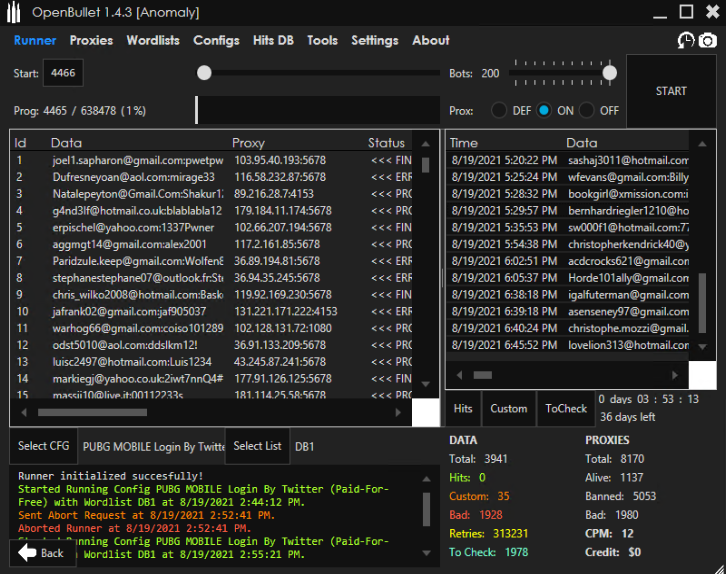726x574 pixels.
Task: Minimize the OpenBullet window
Action: (660, 17)
